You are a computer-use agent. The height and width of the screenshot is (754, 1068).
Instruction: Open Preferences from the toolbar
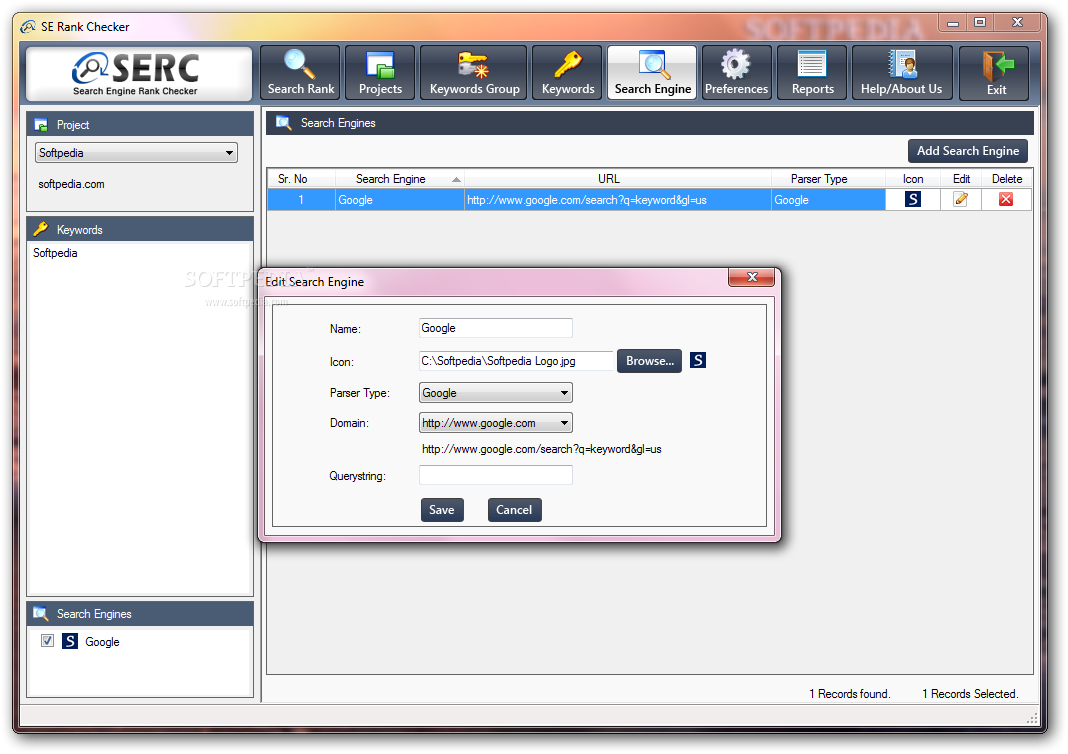(736, 73)
